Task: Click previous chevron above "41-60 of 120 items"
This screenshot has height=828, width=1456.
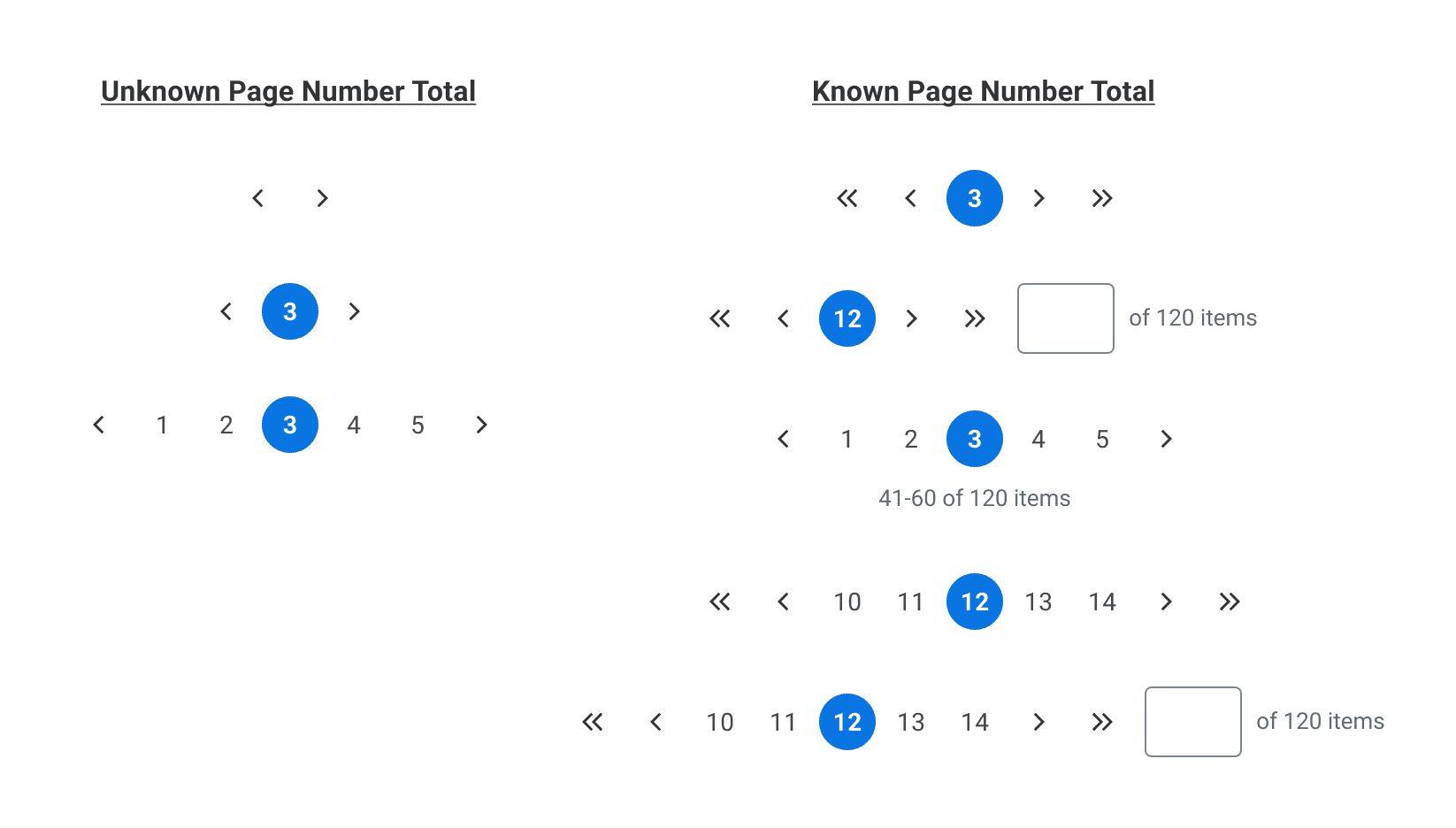Action: 784,439
